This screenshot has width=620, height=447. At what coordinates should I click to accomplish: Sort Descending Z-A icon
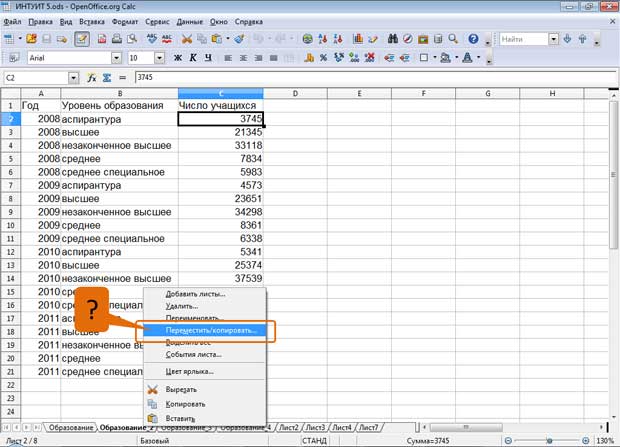(338, 39)
